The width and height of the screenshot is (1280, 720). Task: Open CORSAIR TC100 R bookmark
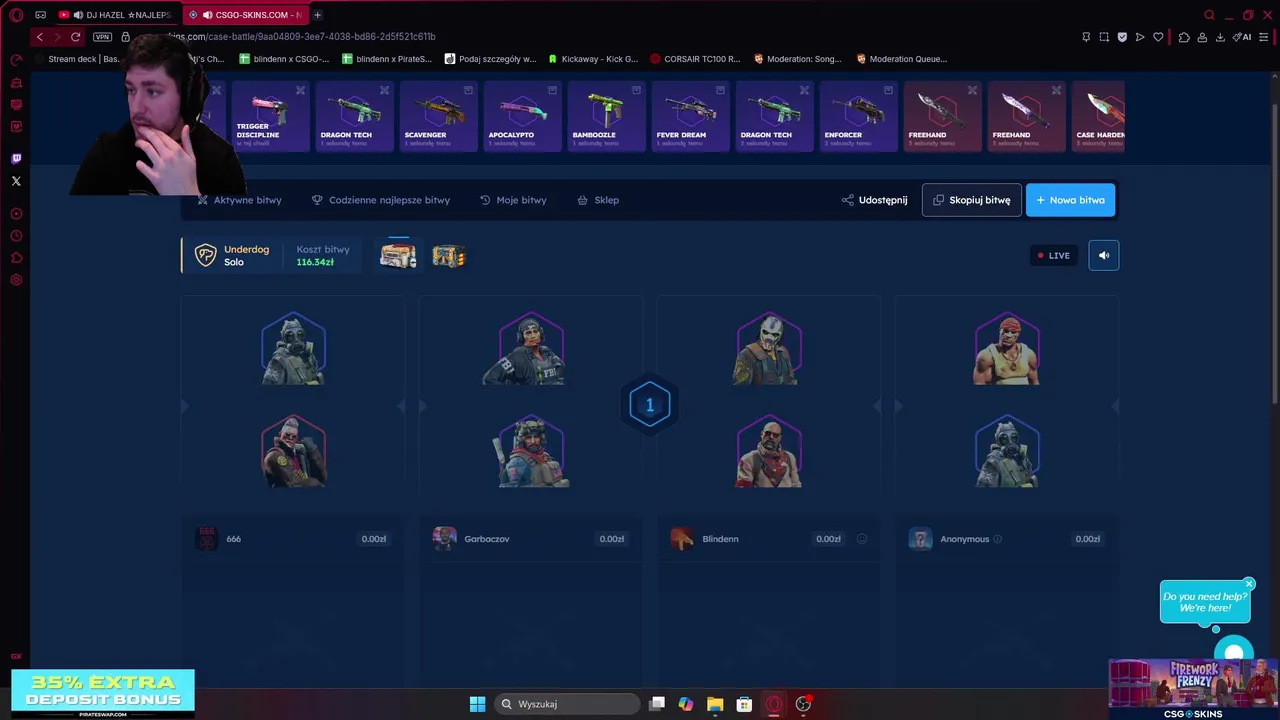click(x=695, y=59)
